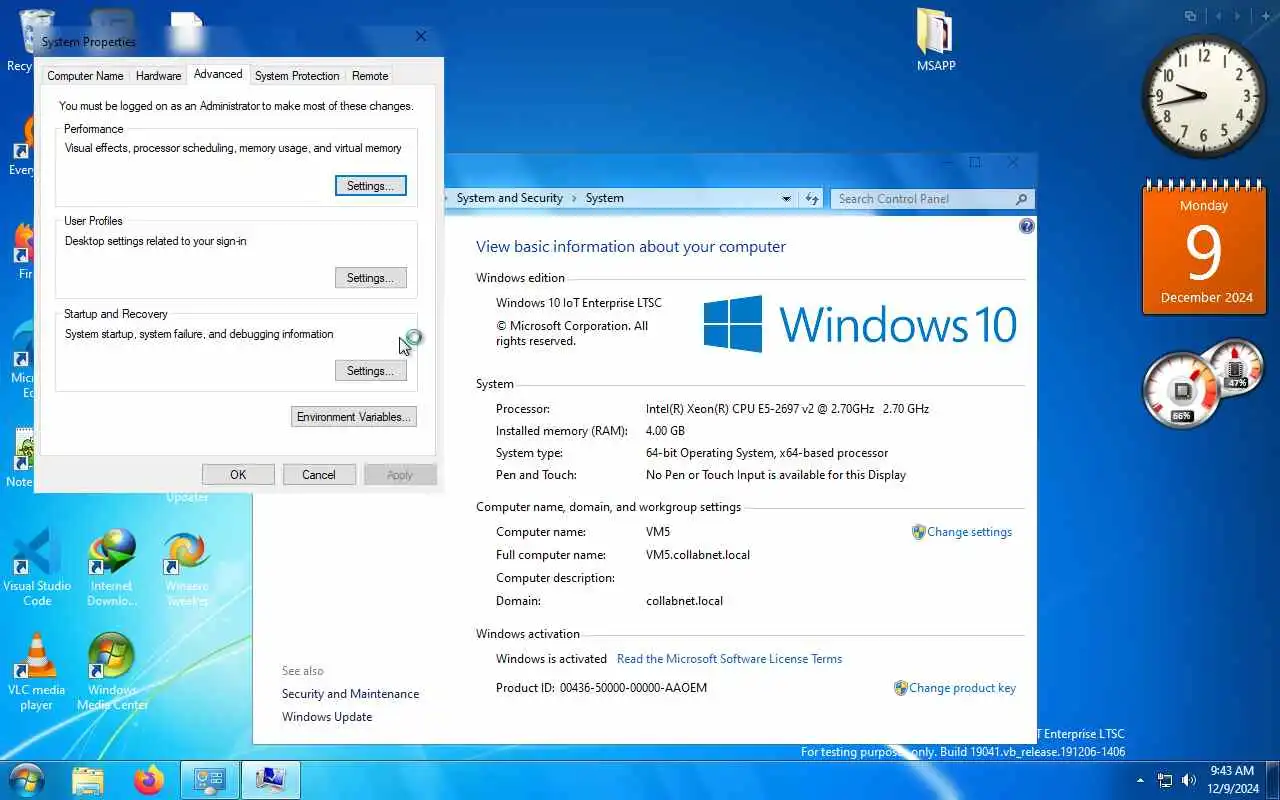
Task: Confirm System Properties with OK
Action: click(x=238, y=475)
